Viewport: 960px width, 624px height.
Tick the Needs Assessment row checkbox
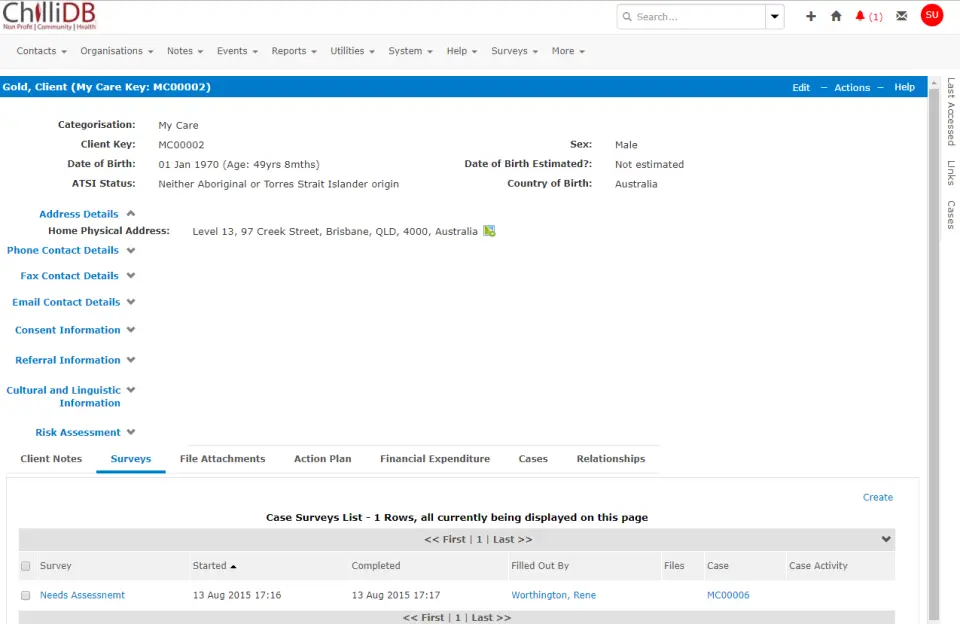pyautogui.click(x=26, y=595)
